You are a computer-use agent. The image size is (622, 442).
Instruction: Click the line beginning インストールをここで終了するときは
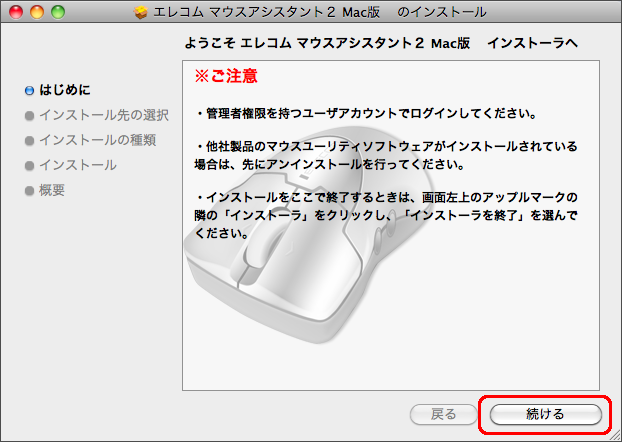click(386, 215)
